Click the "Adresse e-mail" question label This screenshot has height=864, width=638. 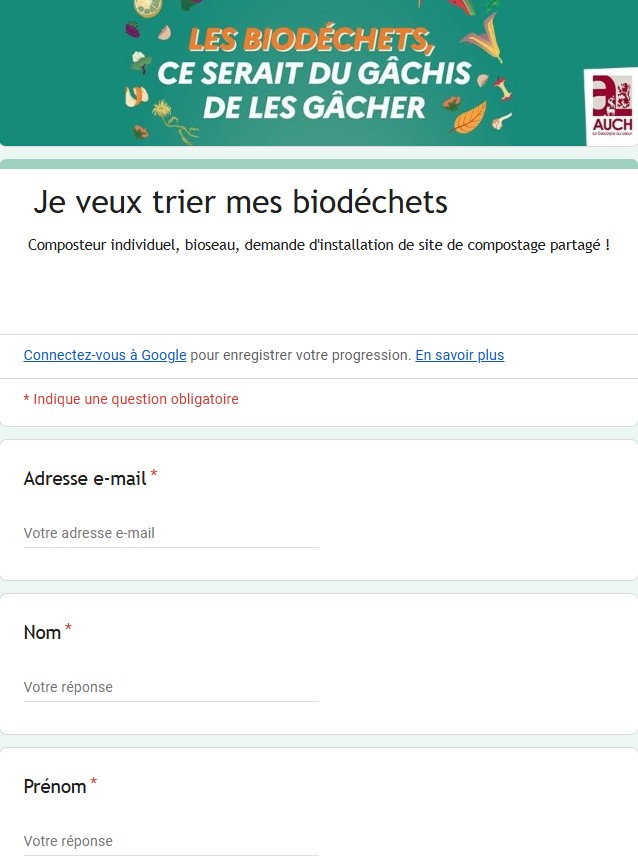click(85, 479)
